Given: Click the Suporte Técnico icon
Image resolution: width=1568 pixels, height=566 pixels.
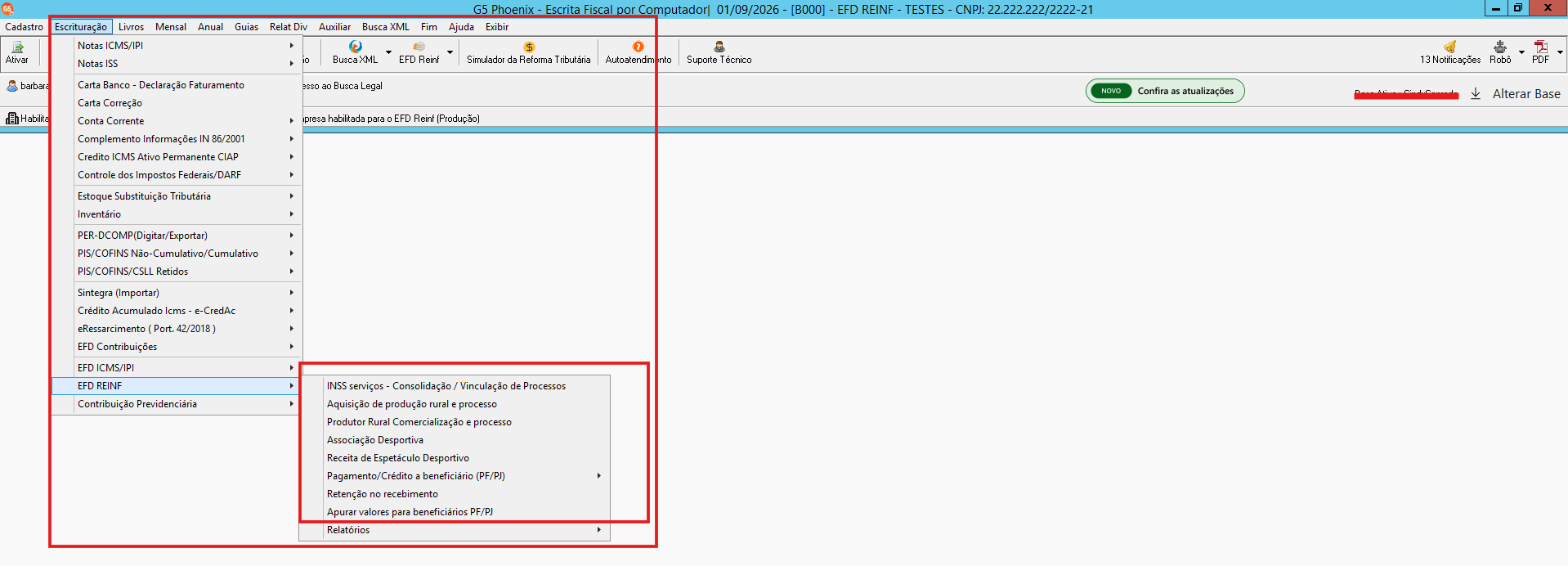Looking at the screenshot, I should tap(719, 47).
